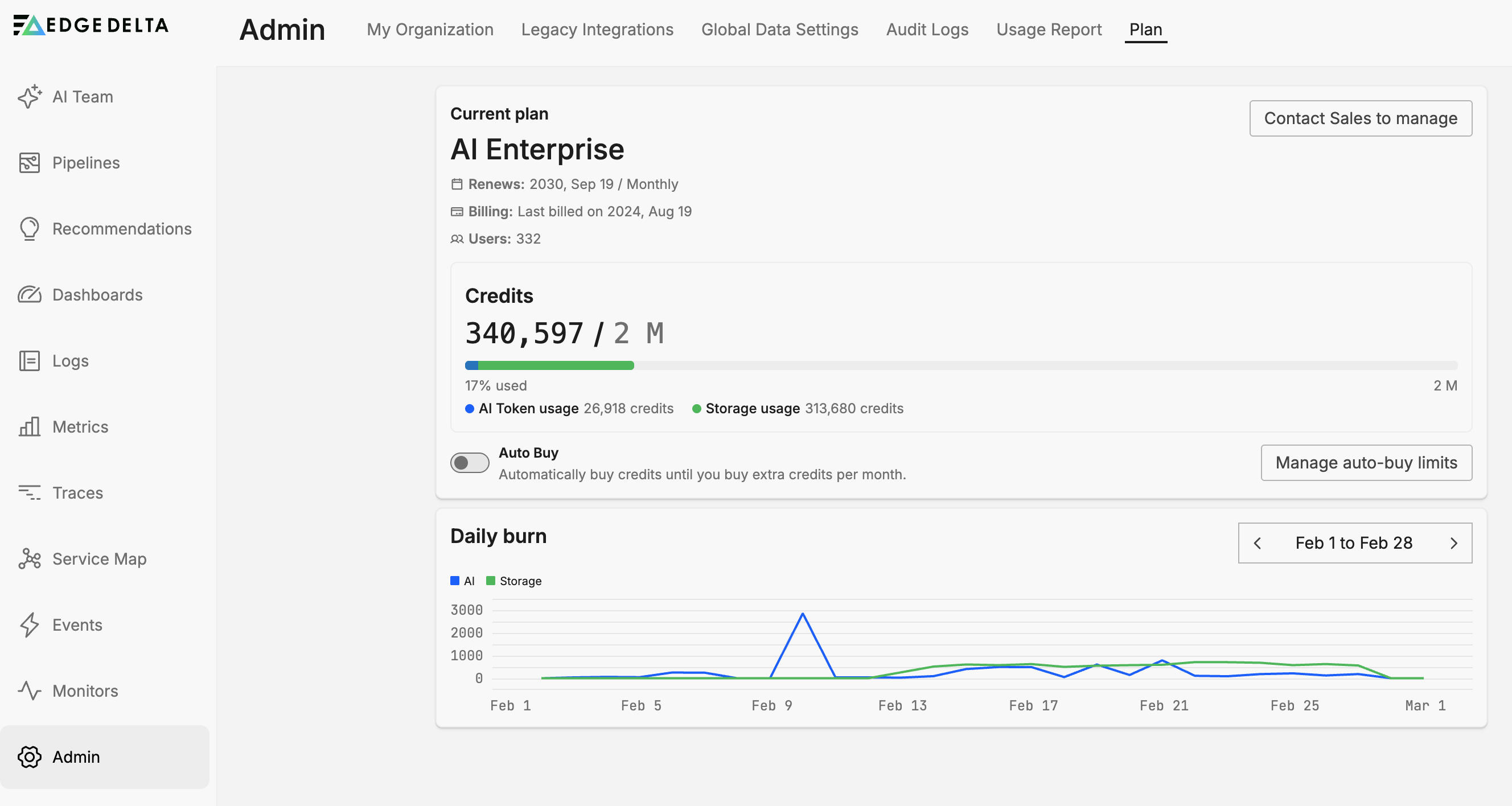This screenshot has width=1512, height=806.
Task: Open Metrics bar chart icon
Action: (x=30, y=427)
